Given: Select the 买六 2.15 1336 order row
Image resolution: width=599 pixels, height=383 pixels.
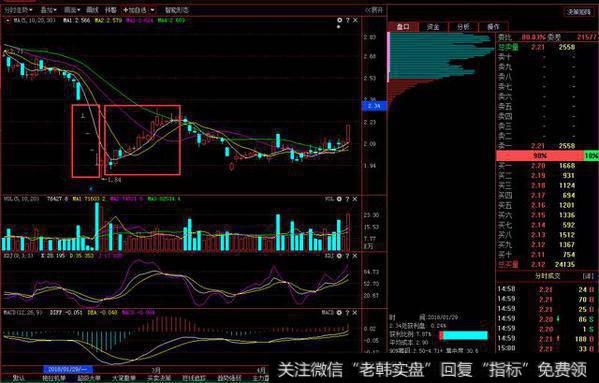Looking at the screenshot, I should tap(547, 215).
